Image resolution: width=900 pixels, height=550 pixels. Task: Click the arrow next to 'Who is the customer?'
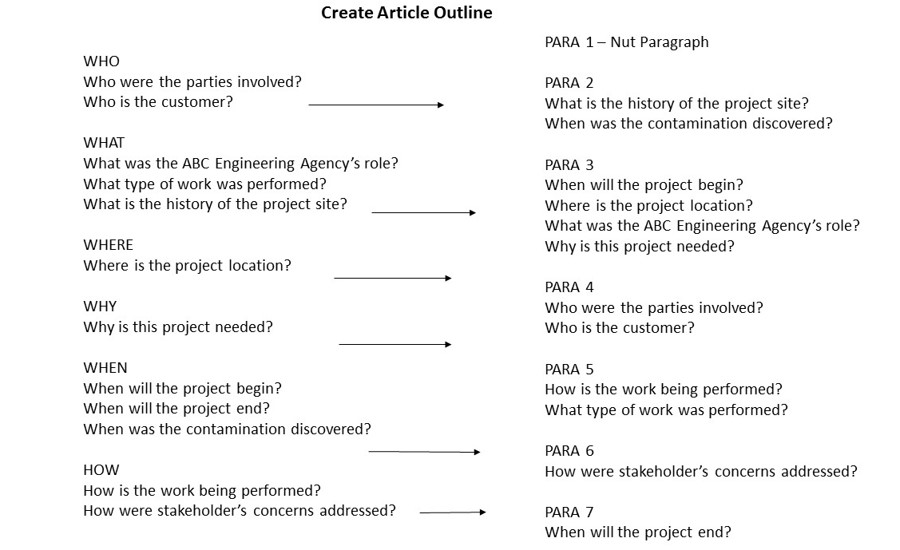(376, 105)
